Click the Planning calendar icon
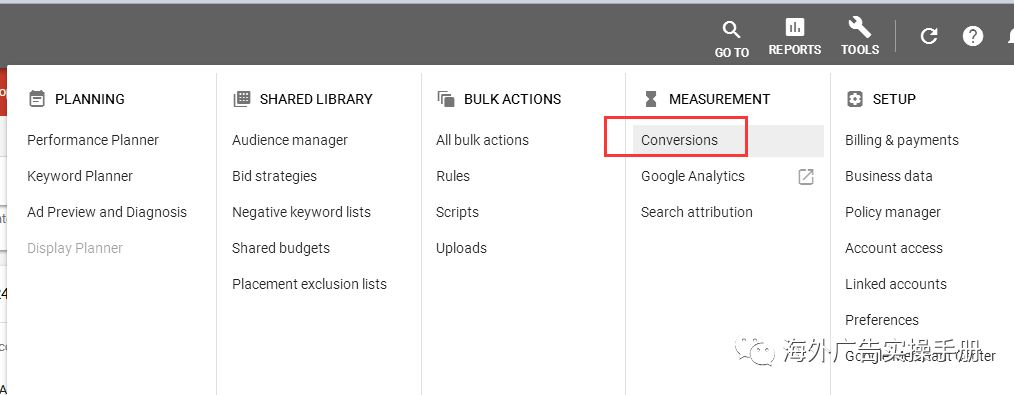The image size is (1014, 395). tap(37, 99)
